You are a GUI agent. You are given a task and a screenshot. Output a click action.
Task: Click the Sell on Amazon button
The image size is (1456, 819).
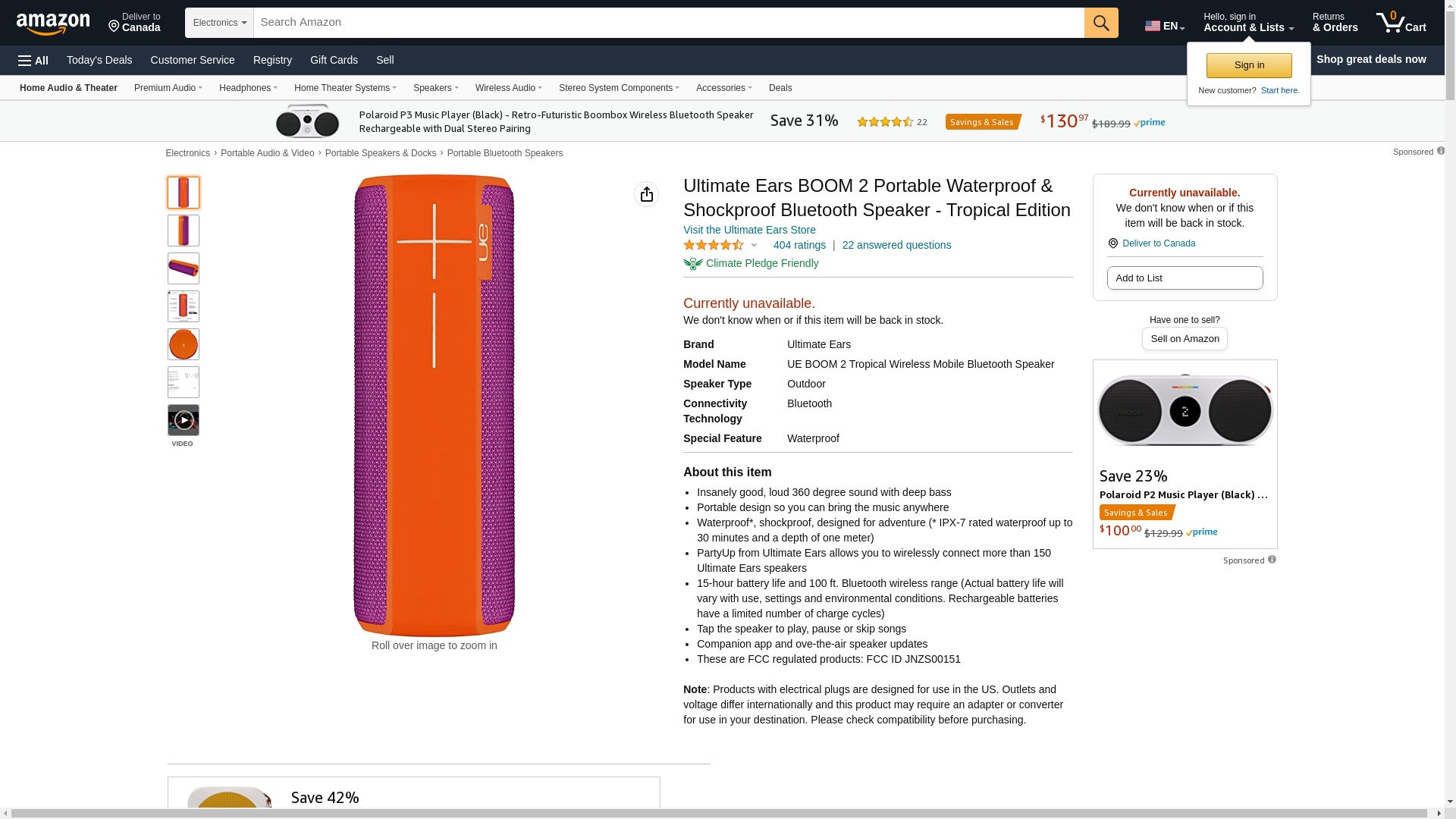click(1185, 339)
